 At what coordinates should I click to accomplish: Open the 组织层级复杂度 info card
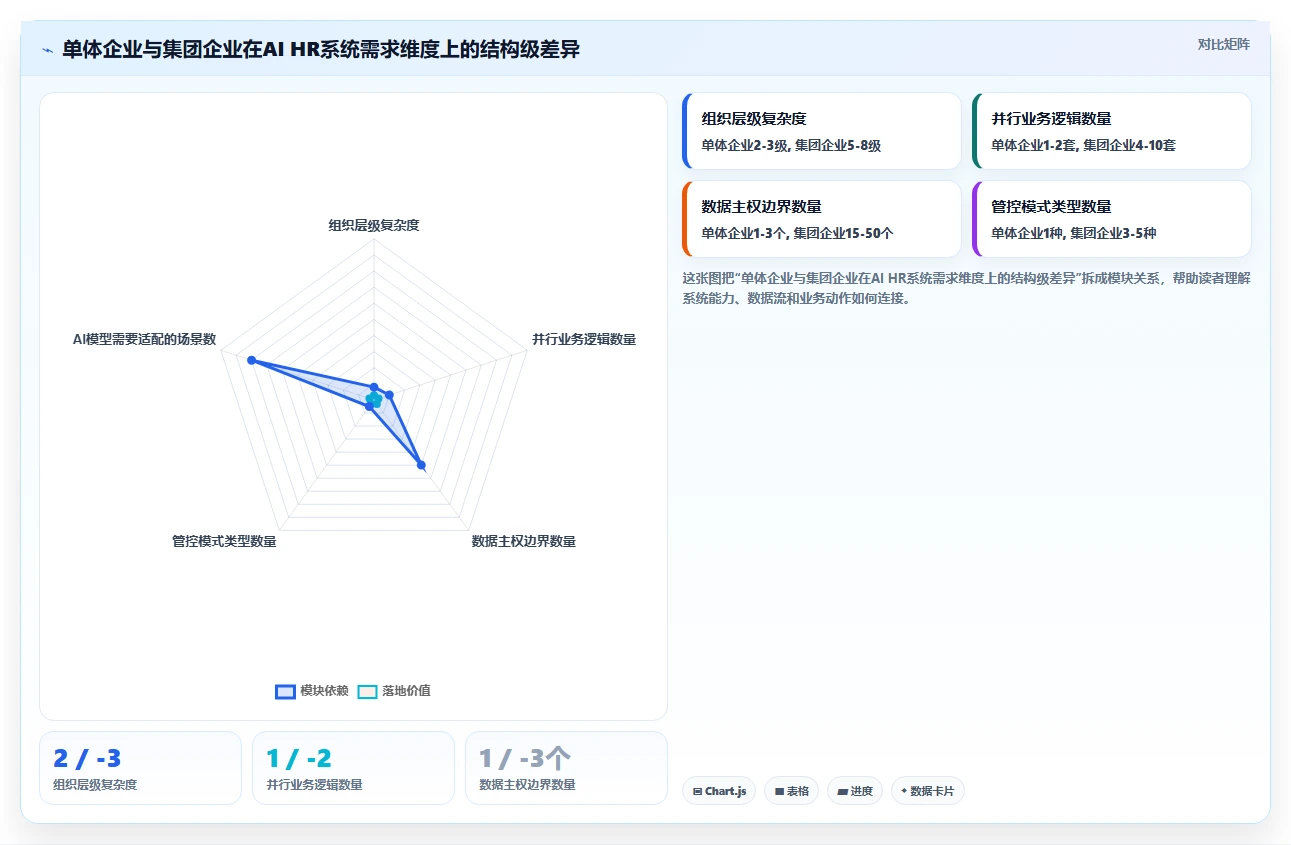coord(822,131)
